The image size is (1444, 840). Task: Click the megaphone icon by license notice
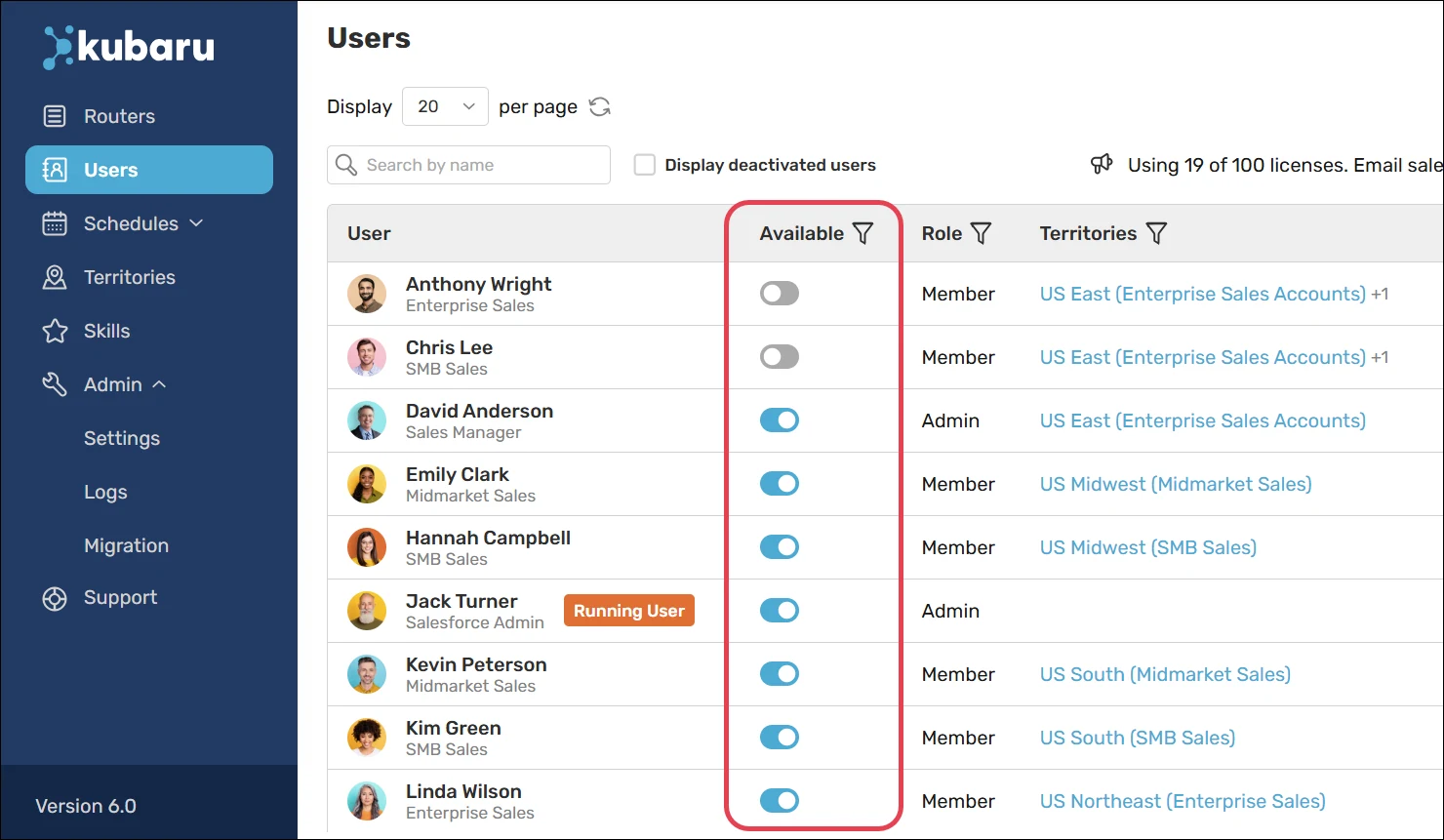click(1102, 164)
